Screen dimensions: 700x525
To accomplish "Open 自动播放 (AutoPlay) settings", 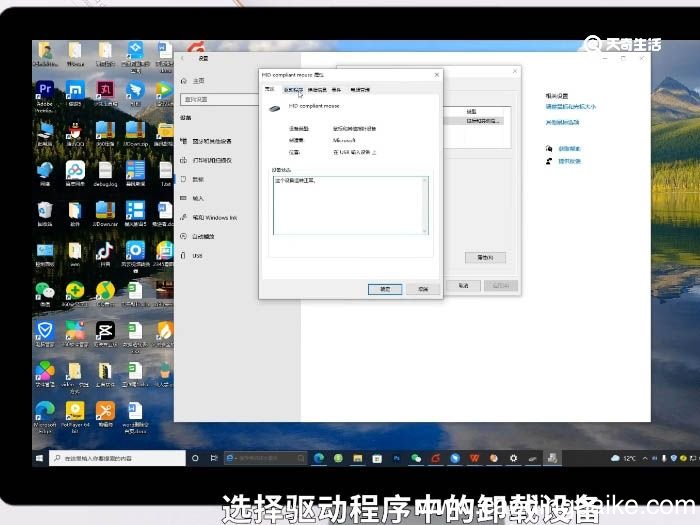I will point(197,236).
